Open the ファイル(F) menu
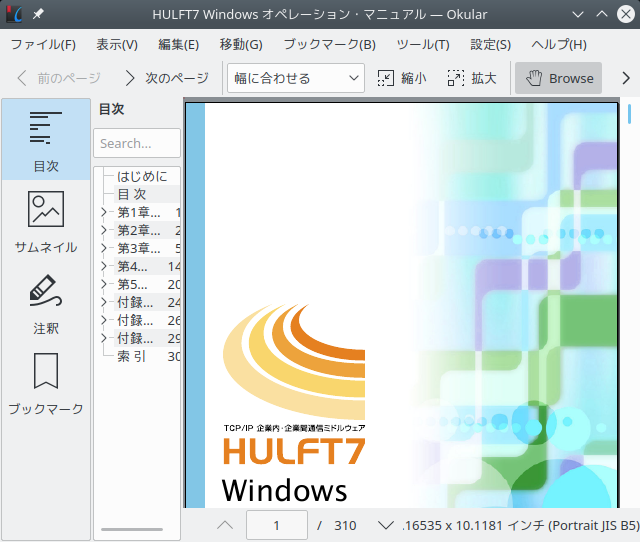Viewport: 640px width, 542px height. 43,44
